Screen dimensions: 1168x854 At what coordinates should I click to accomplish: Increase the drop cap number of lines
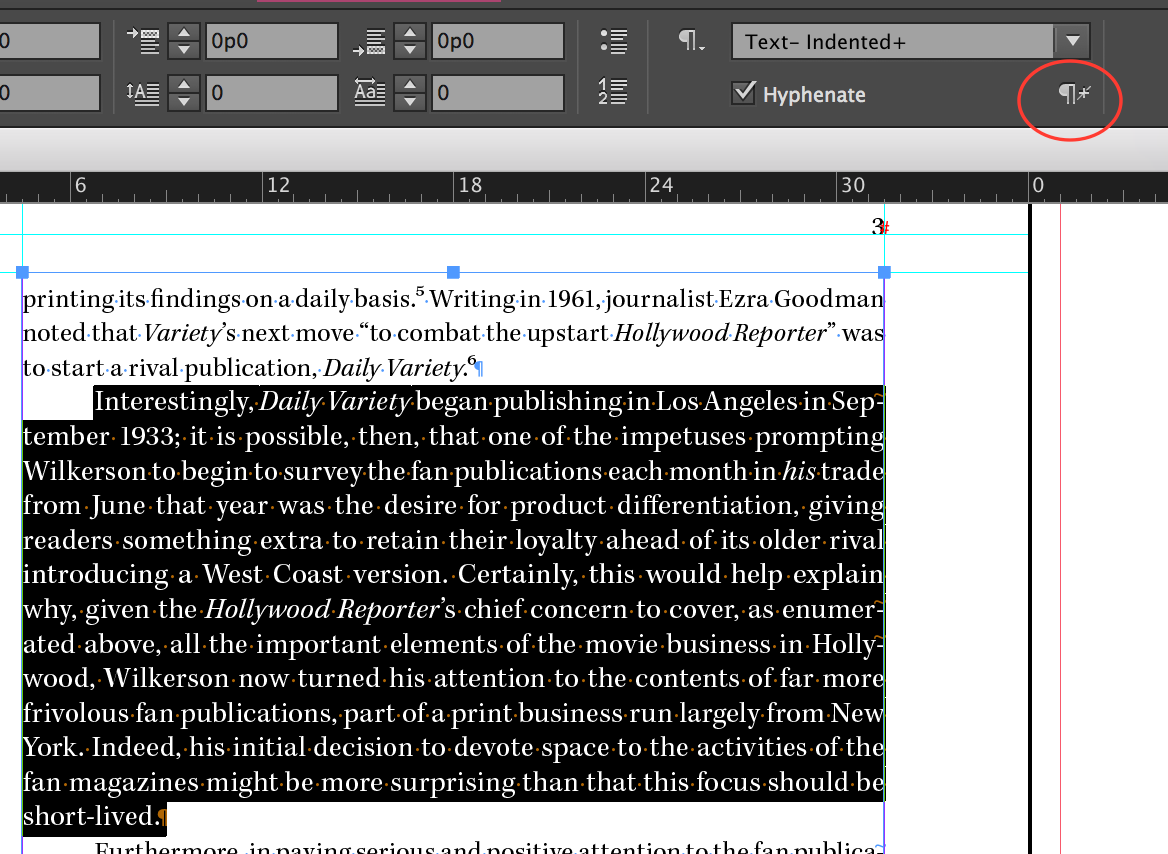coord(184,84)
